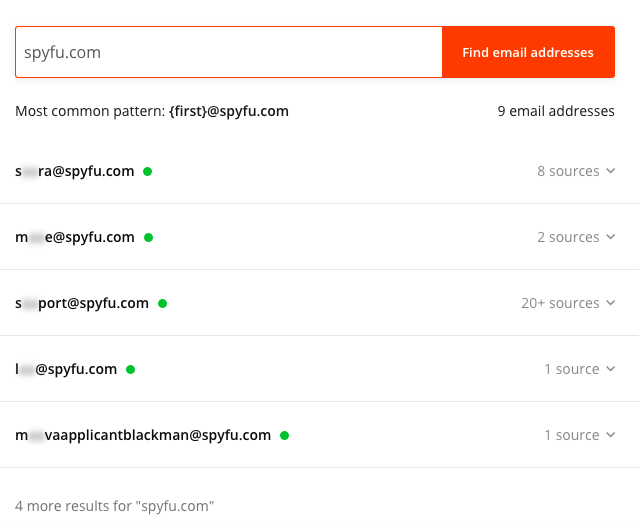Select the l…@spyfu.com email address
The width and height of the screenshot is (639, 526).
pyautogui.click(x=66, y=369)
